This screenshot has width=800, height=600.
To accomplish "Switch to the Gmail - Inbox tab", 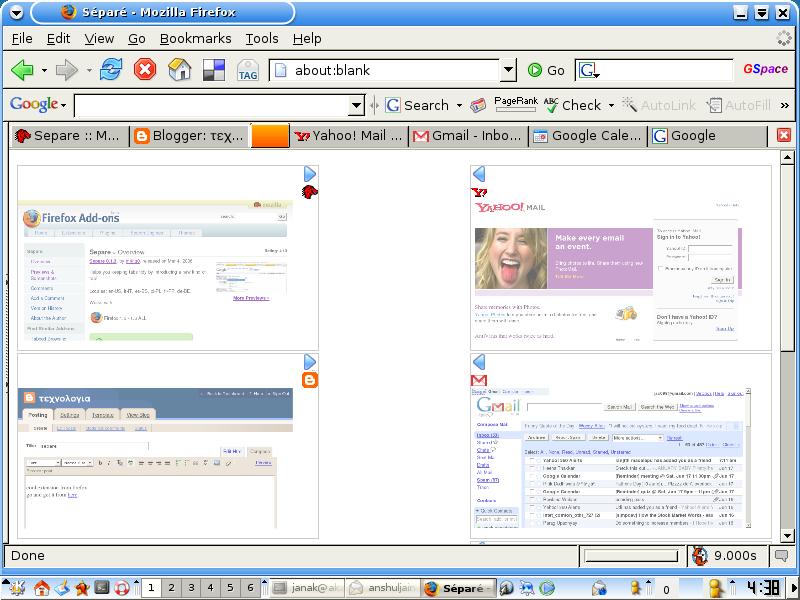I will point(468,136).
